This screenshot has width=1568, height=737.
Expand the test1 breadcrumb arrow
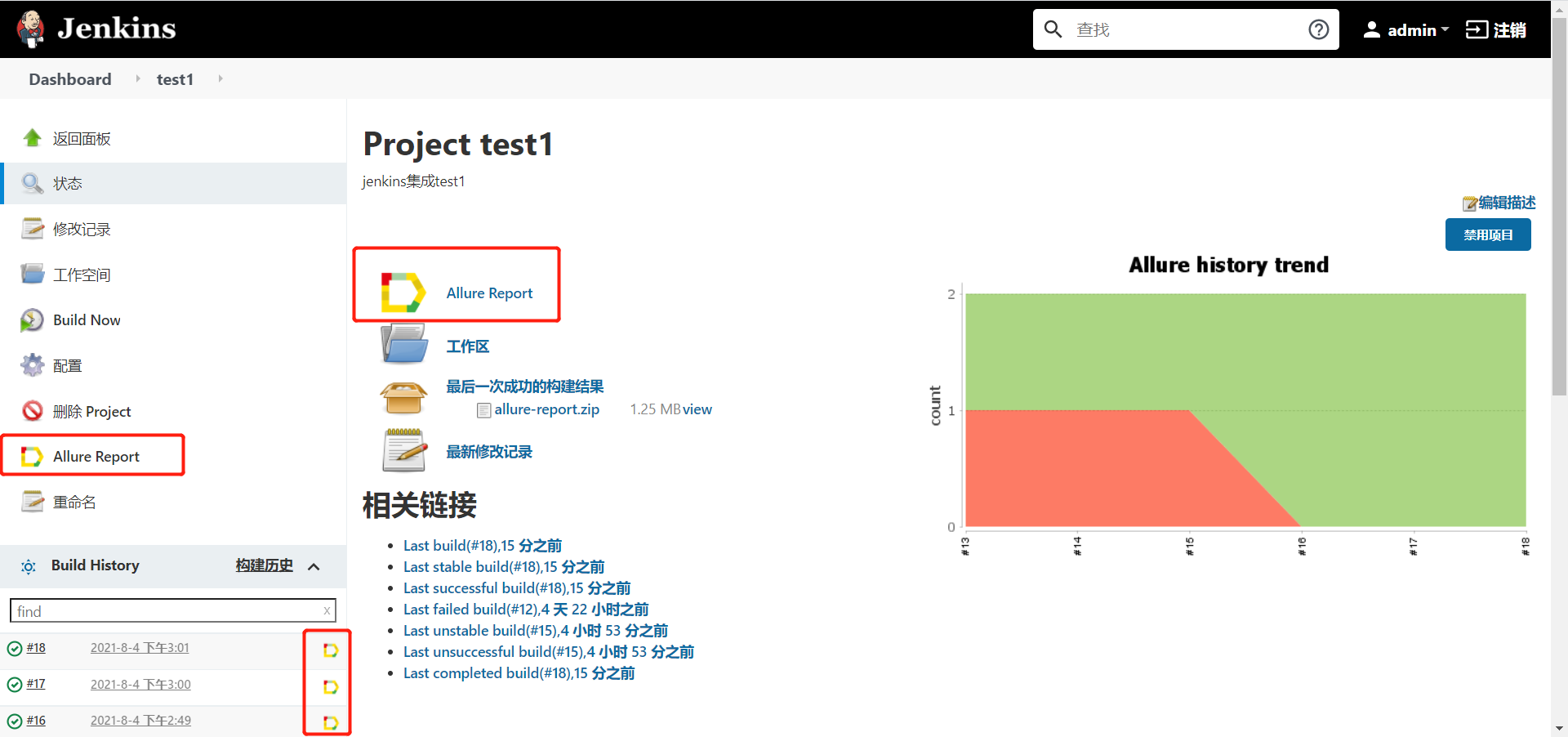[220, 78]
